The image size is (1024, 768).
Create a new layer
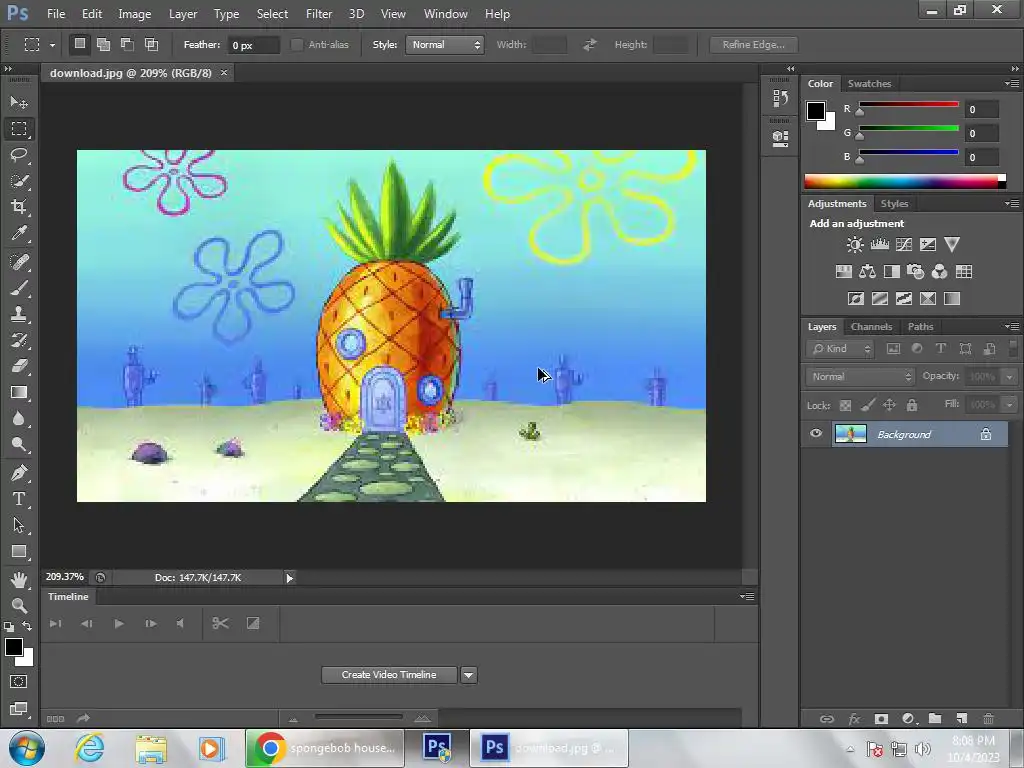pyautogui.click(x=962, y=718)
